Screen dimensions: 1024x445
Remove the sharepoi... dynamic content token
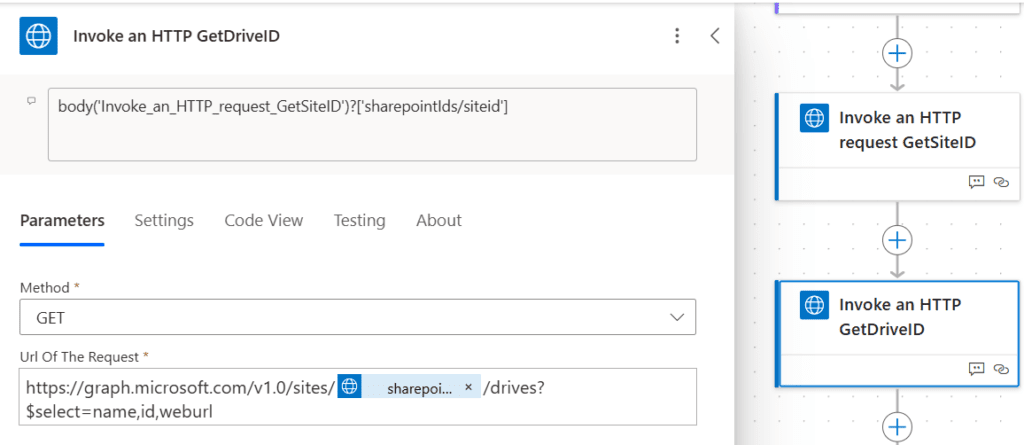pyautogui.click(x=468, y=388)
